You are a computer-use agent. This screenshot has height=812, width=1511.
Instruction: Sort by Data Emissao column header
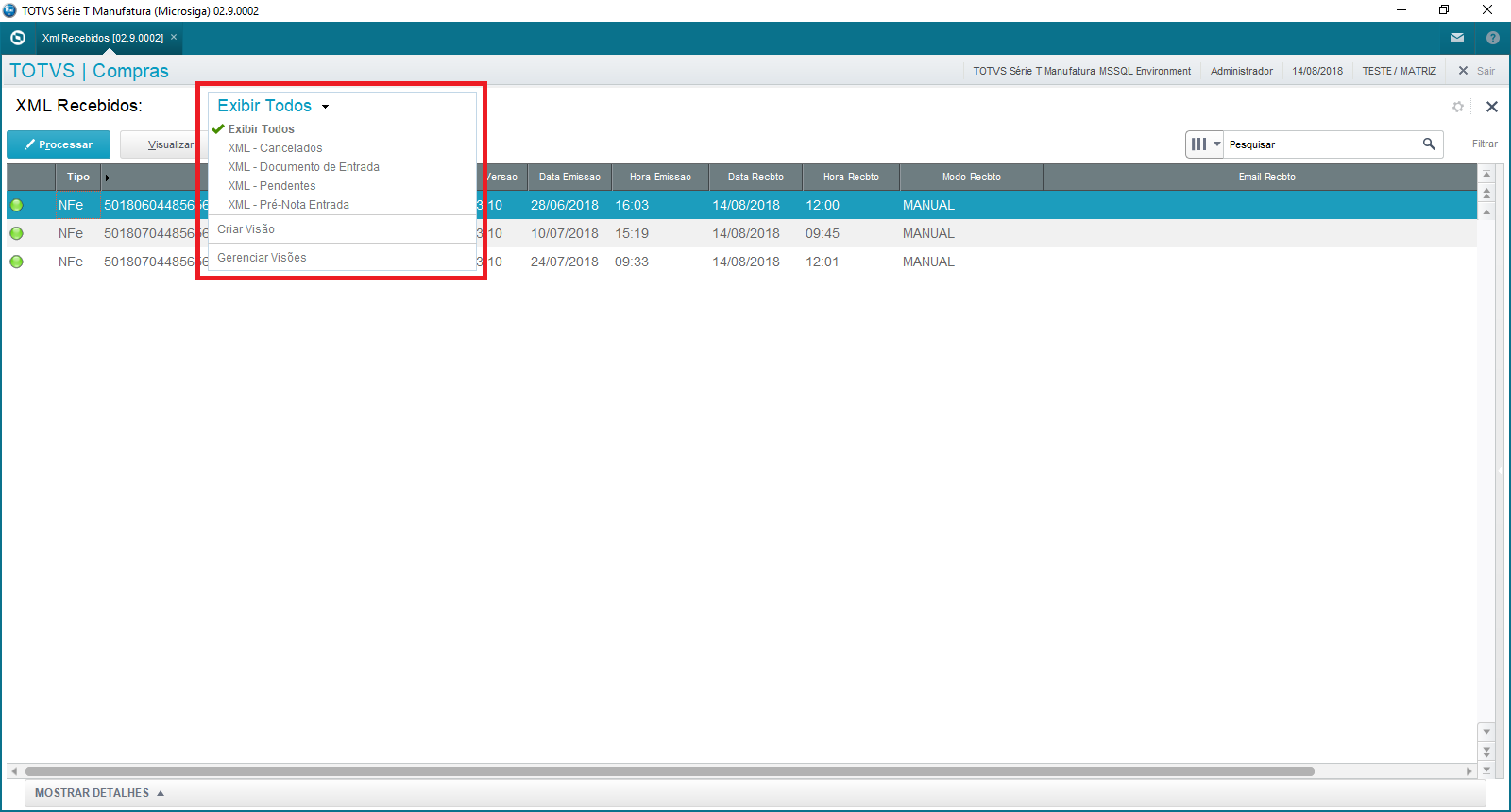(569, 177)
